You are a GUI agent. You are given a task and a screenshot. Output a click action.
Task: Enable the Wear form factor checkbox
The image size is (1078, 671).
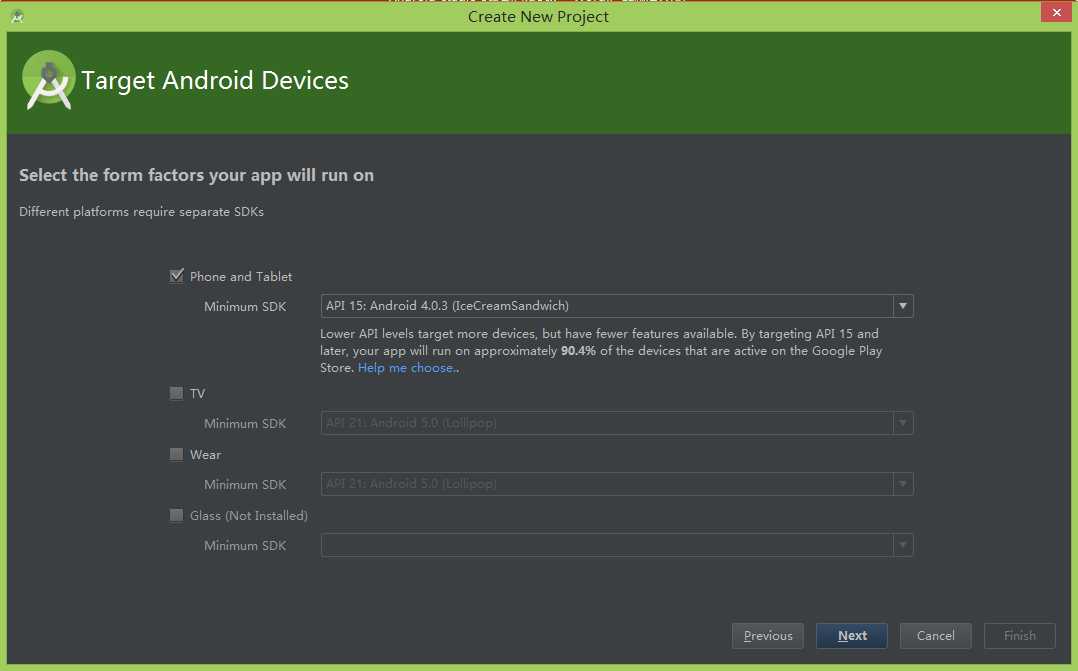177,454
